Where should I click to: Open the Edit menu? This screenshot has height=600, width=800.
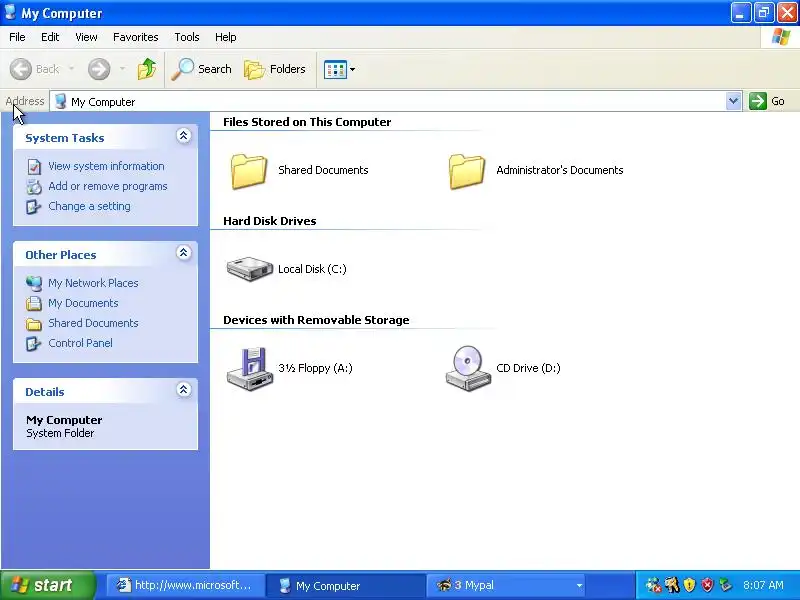50,37
